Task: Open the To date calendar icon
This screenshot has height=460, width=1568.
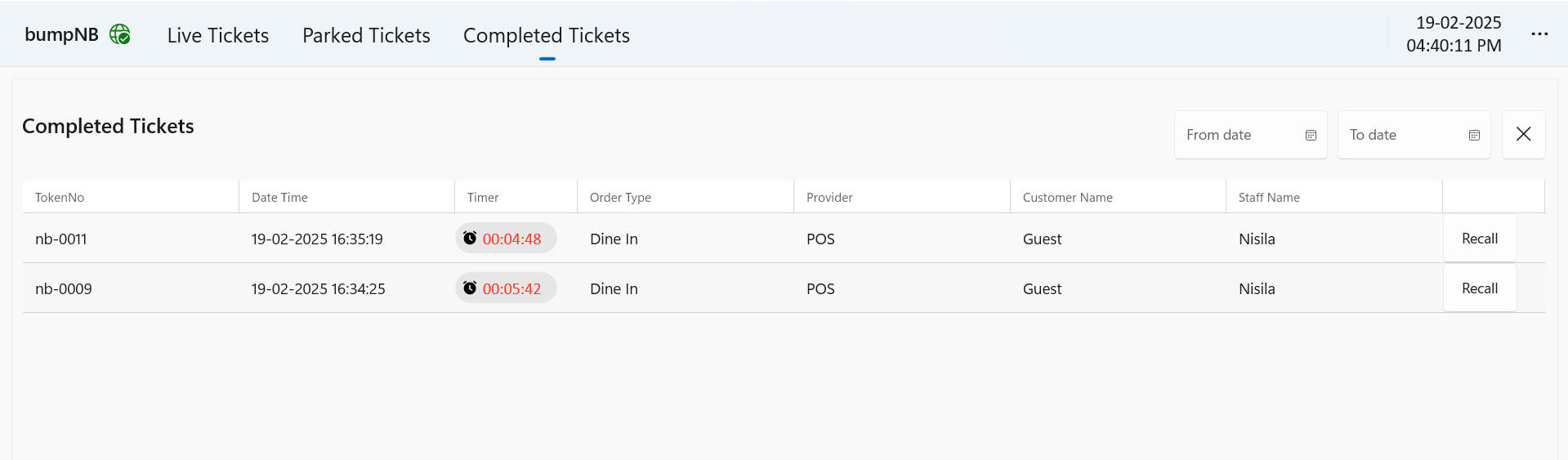Action: 1474,136
